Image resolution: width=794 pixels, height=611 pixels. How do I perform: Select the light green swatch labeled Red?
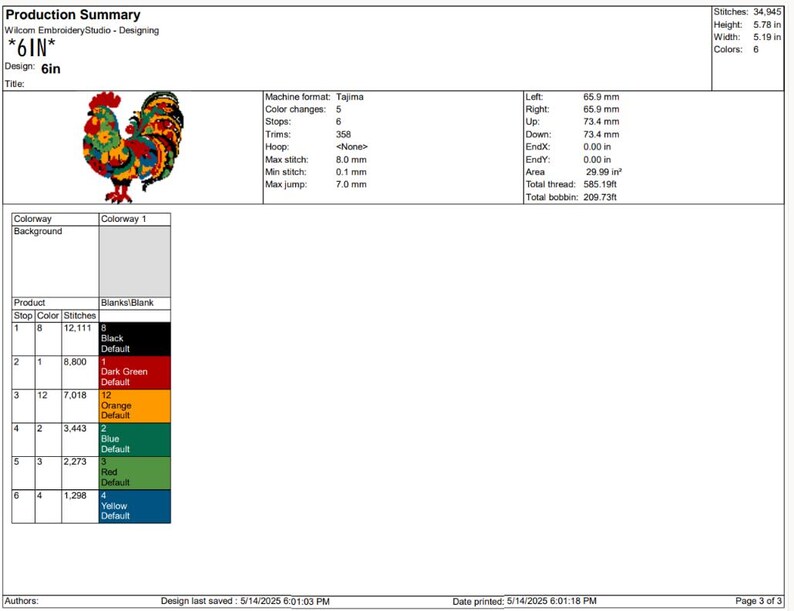point(135,472)
